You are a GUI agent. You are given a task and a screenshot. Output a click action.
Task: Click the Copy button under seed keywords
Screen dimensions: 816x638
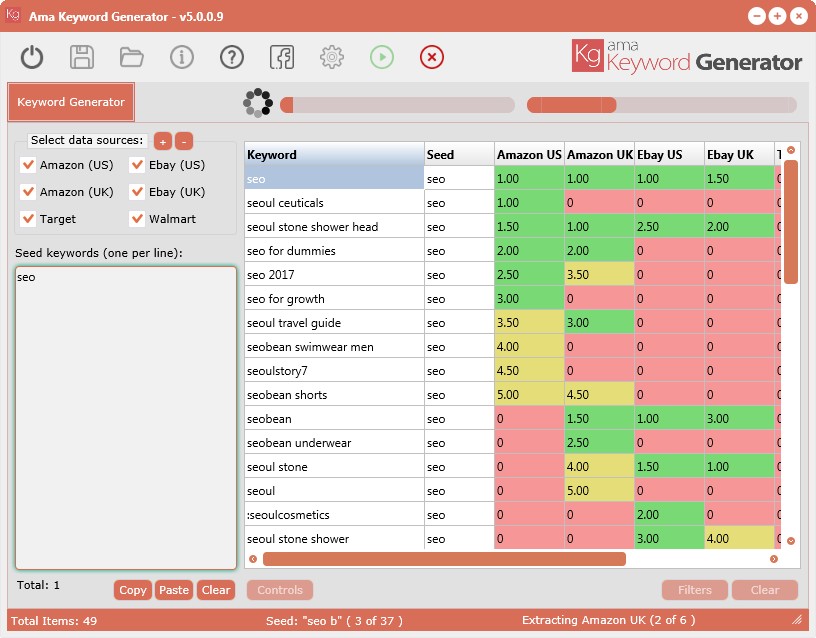[133, 590]
